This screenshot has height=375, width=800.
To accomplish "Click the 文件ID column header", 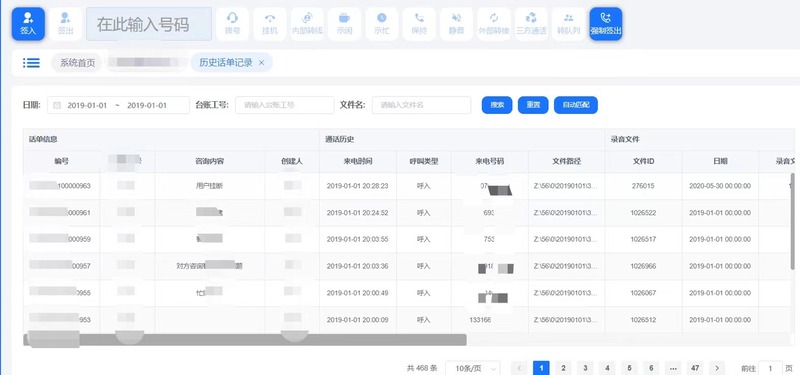I will [643, 161].
